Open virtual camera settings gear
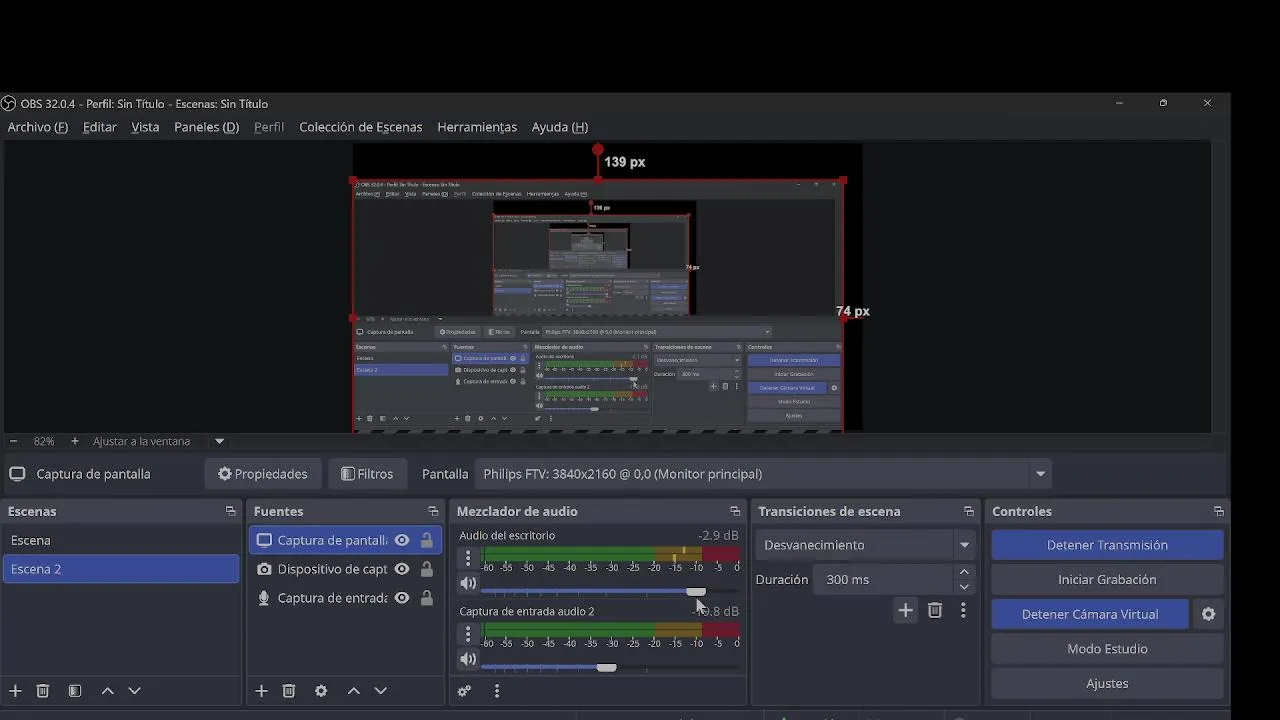1280x720 pixels. pyautogui.click(x=1209, y=614)
